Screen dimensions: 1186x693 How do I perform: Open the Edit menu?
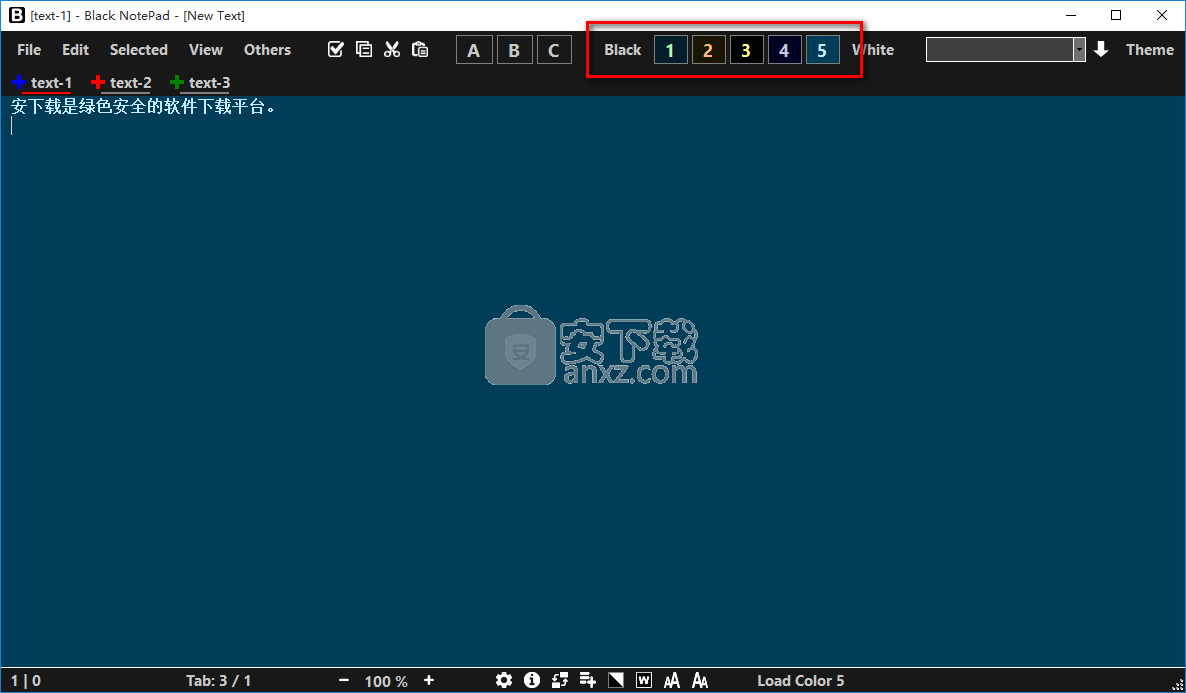point(76,50)
